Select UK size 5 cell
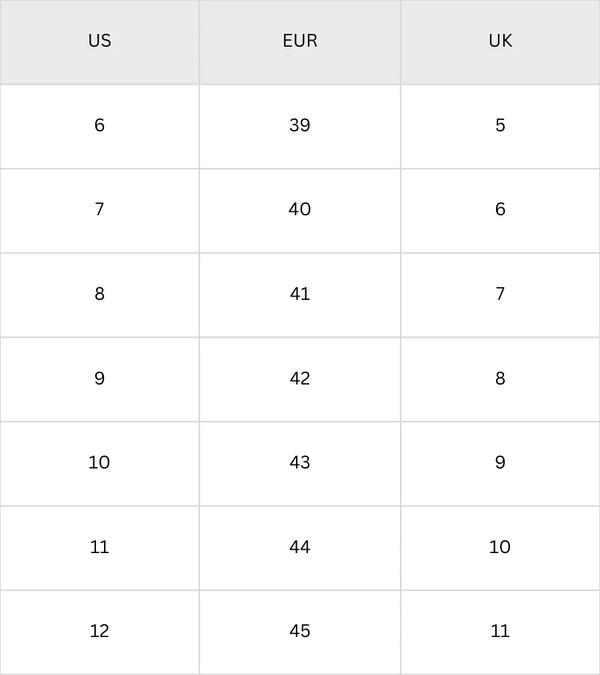 pyautogui.click(x=500, y=125)
